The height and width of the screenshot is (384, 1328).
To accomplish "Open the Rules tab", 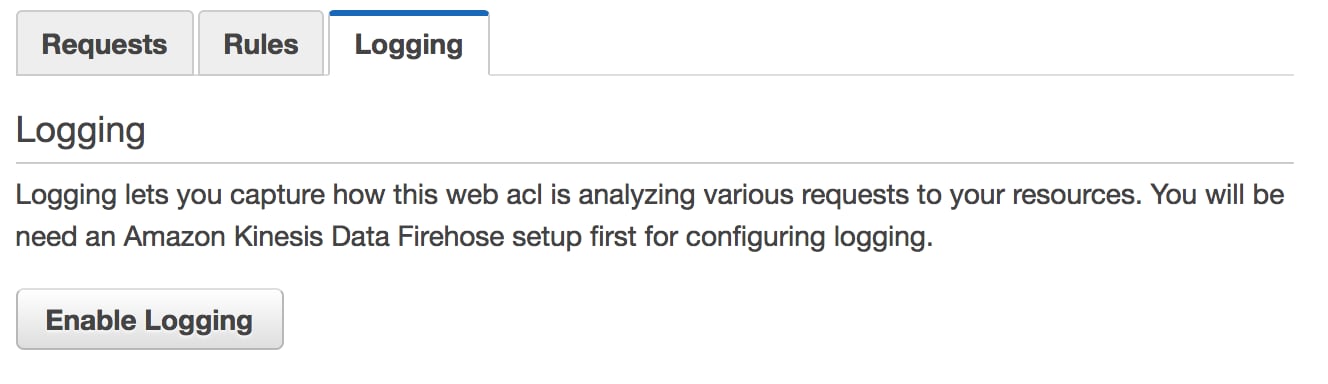I will (260, 44).
